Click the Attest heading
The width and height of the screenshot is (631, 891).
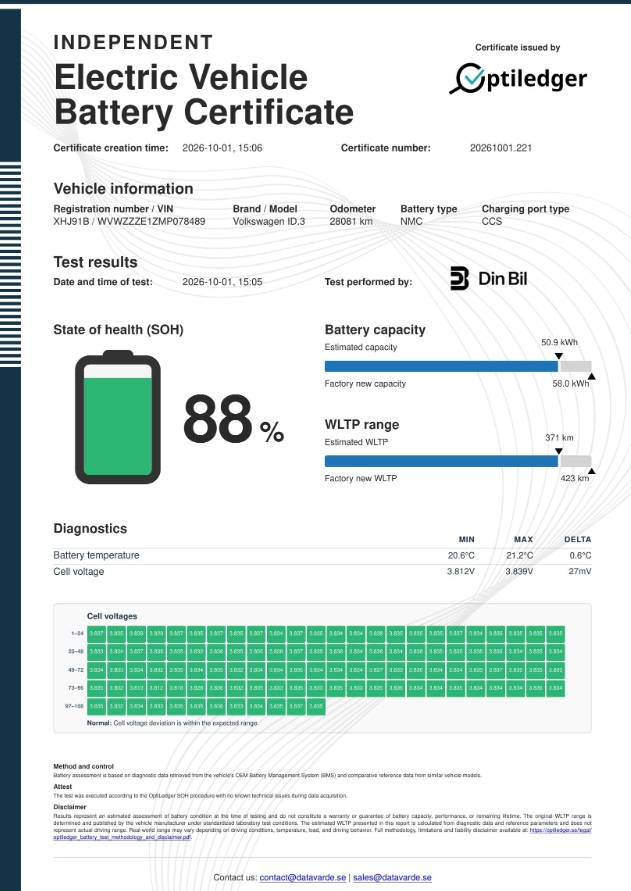coord(63,786)
